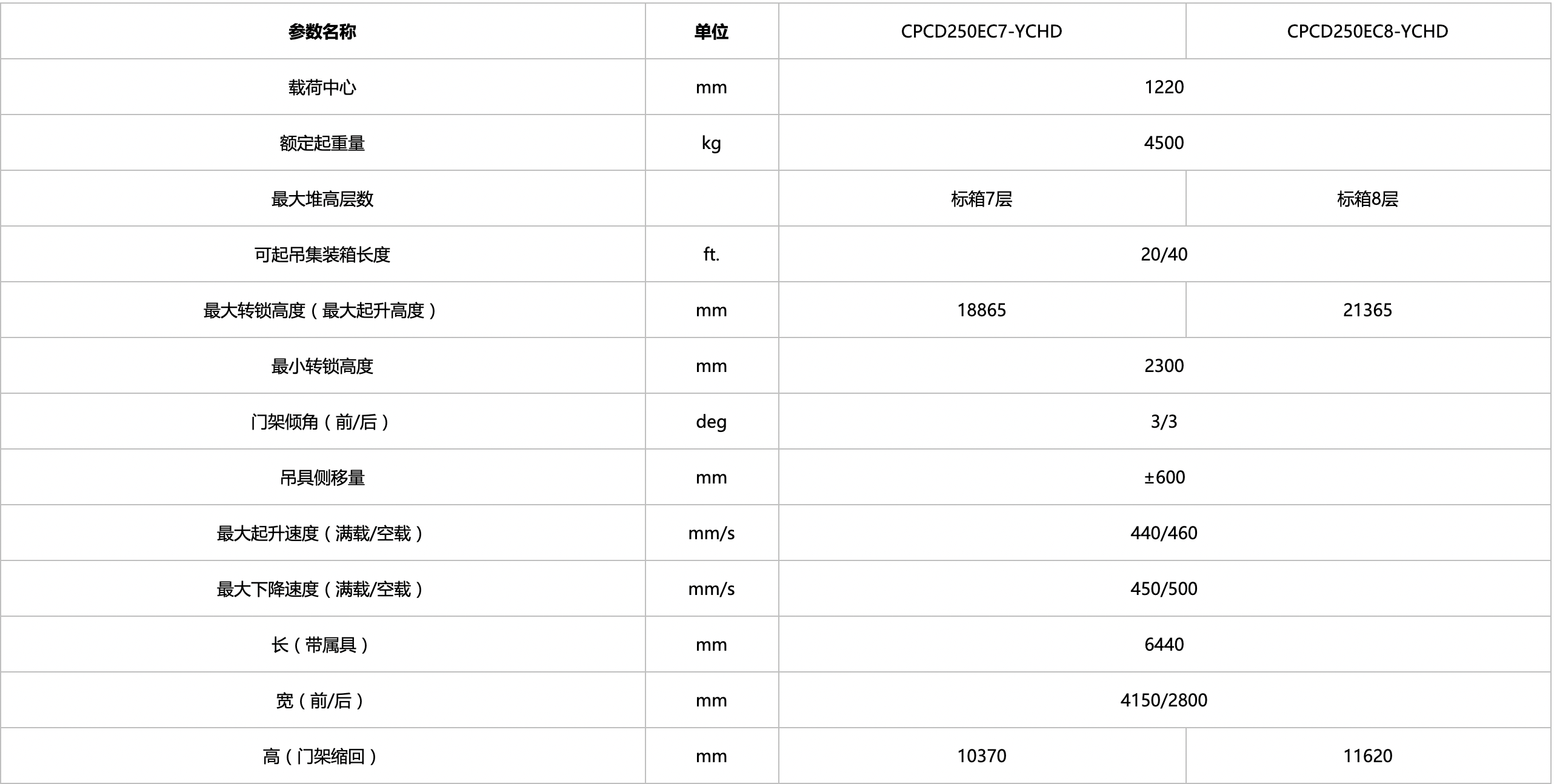Click the 21365 height value
Viewport: 1554px width, 784px height.
tap(1367, 310)
